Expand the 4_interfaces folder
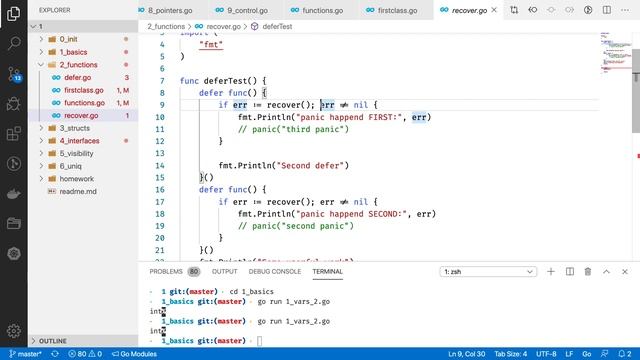Image resolution: width=640 pixels, height=360 pixels. pos(41,140)
